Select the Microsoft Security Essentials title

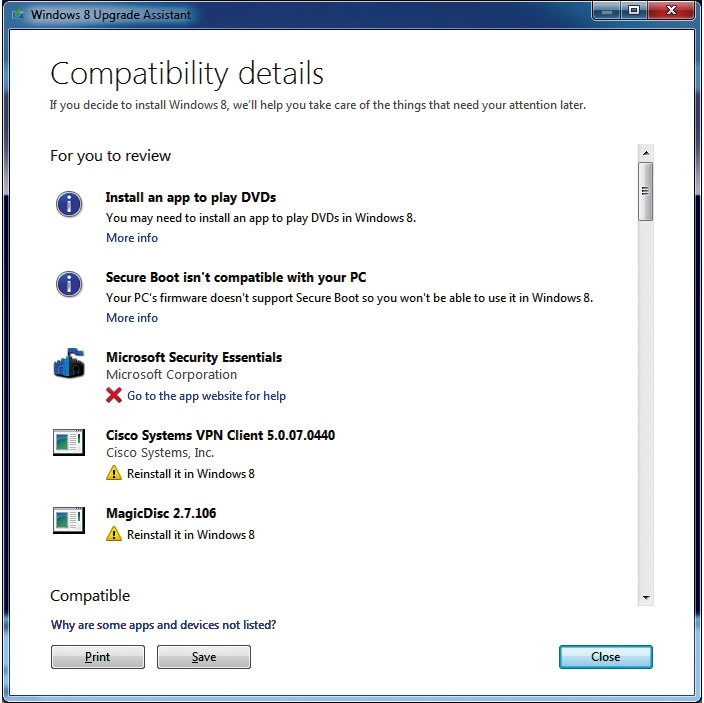[x=194, y=357]
